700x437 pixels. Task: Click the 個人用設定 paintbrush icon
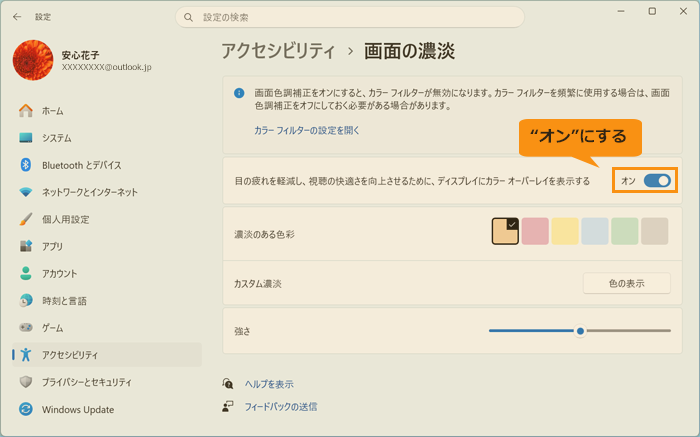pos(26,219)
